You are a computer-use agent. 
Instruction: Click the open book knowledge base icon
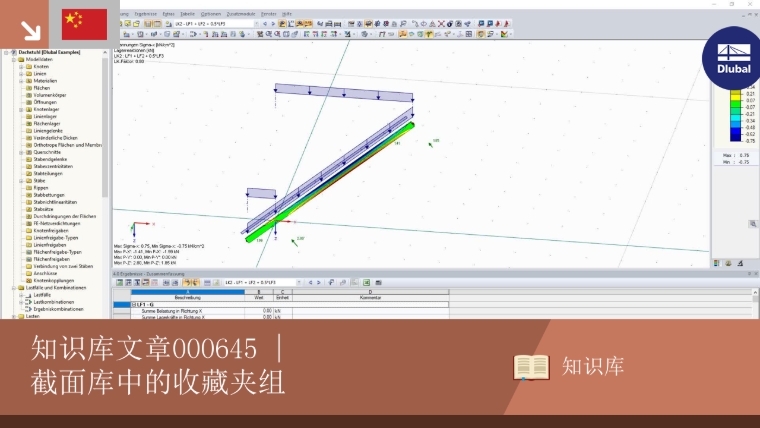(531, 367)
